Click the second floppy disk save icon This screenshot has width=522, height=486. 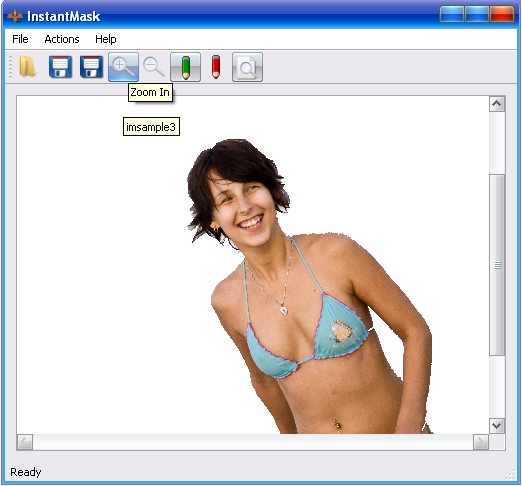click(91, 67)
